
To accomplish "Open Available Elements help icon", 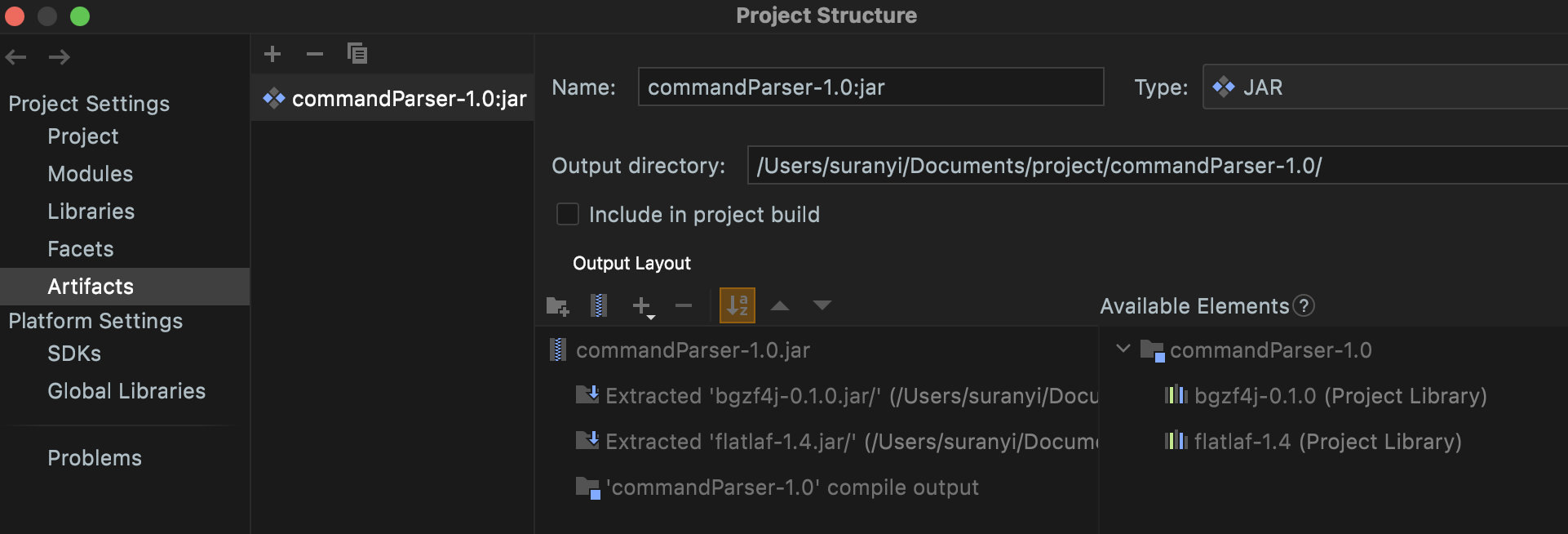I will (1304, 305).
